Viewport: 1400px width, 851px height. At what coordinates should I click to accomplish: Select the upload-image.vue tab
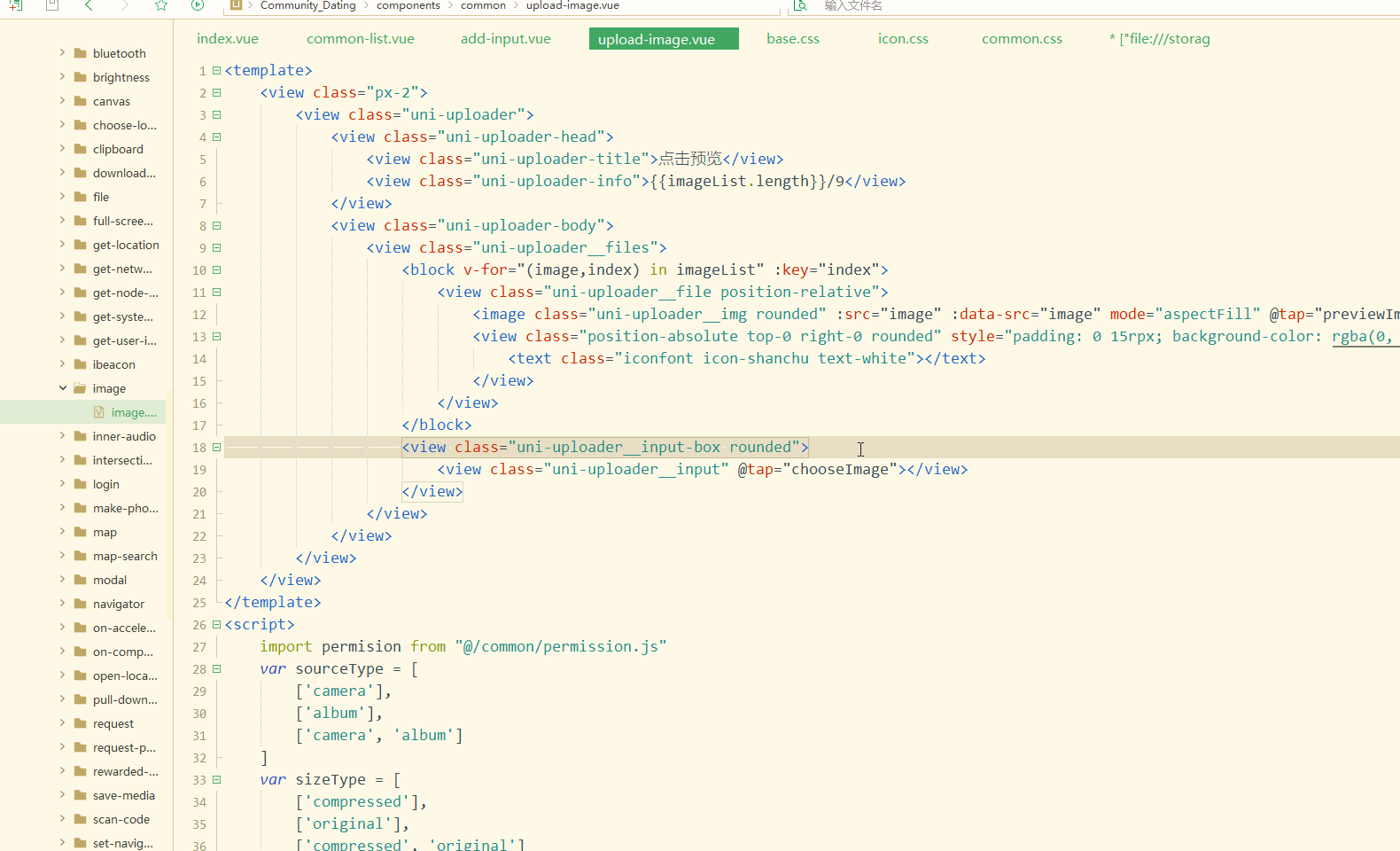tap(664, 39)
